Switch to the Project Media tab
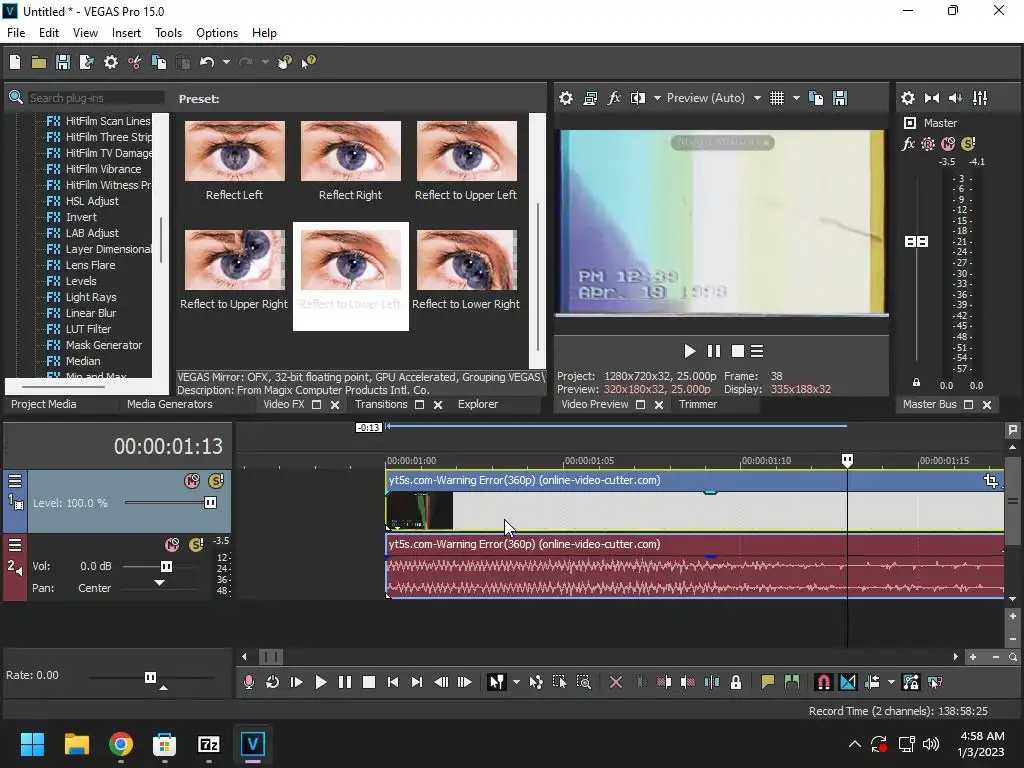This screenshot has height=768, width=1024. 44,404
